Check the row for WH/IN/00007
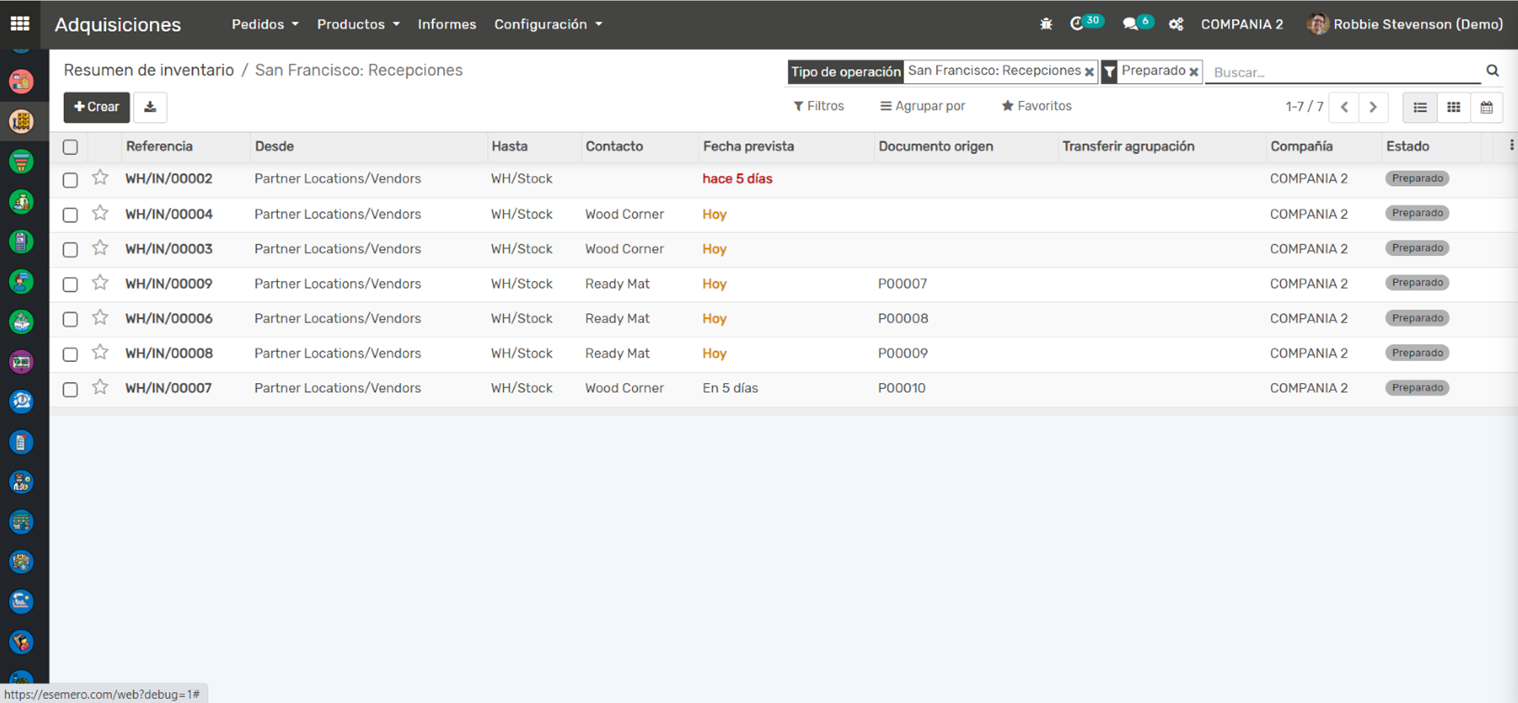Screen dimensions: 1518x703 [70, 389]
